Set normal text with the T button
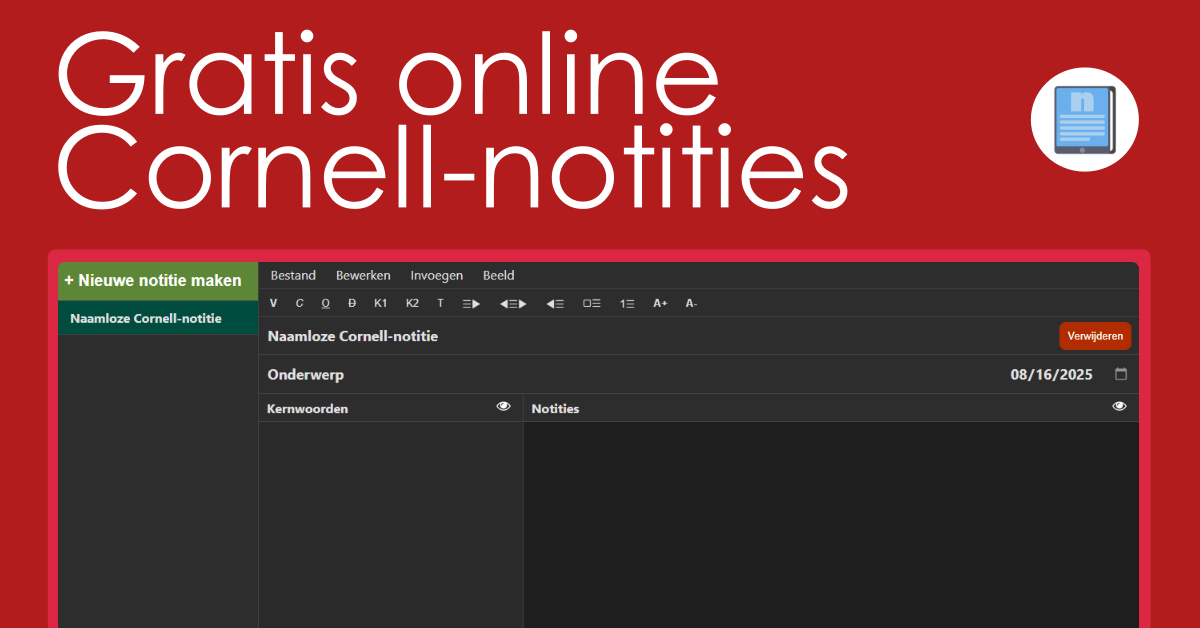The height and width of the screenshot is (628, 1200). pos(441,303)
